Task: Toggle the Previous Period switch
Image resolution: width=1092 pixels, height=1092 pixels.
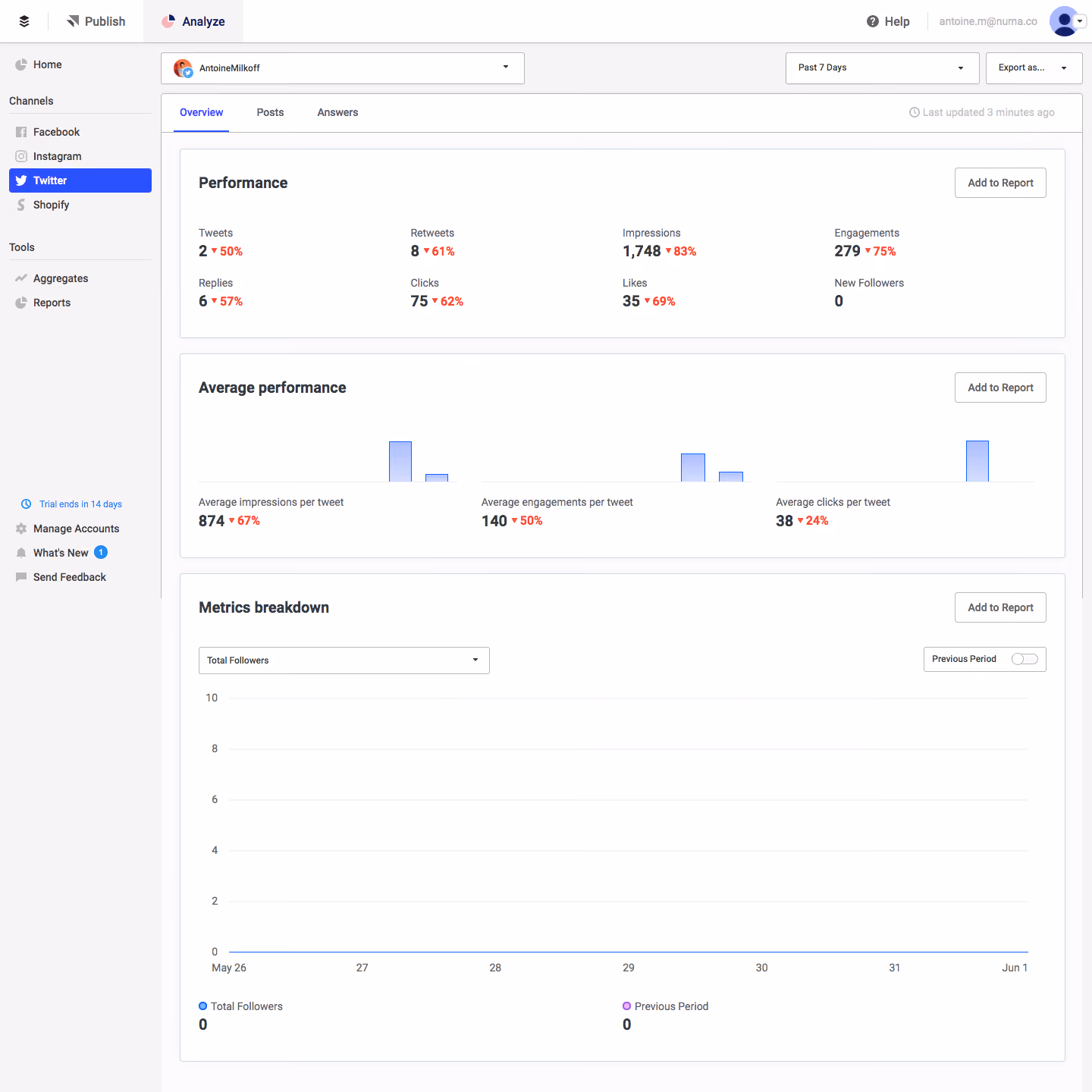Action: coord(1025,659)
